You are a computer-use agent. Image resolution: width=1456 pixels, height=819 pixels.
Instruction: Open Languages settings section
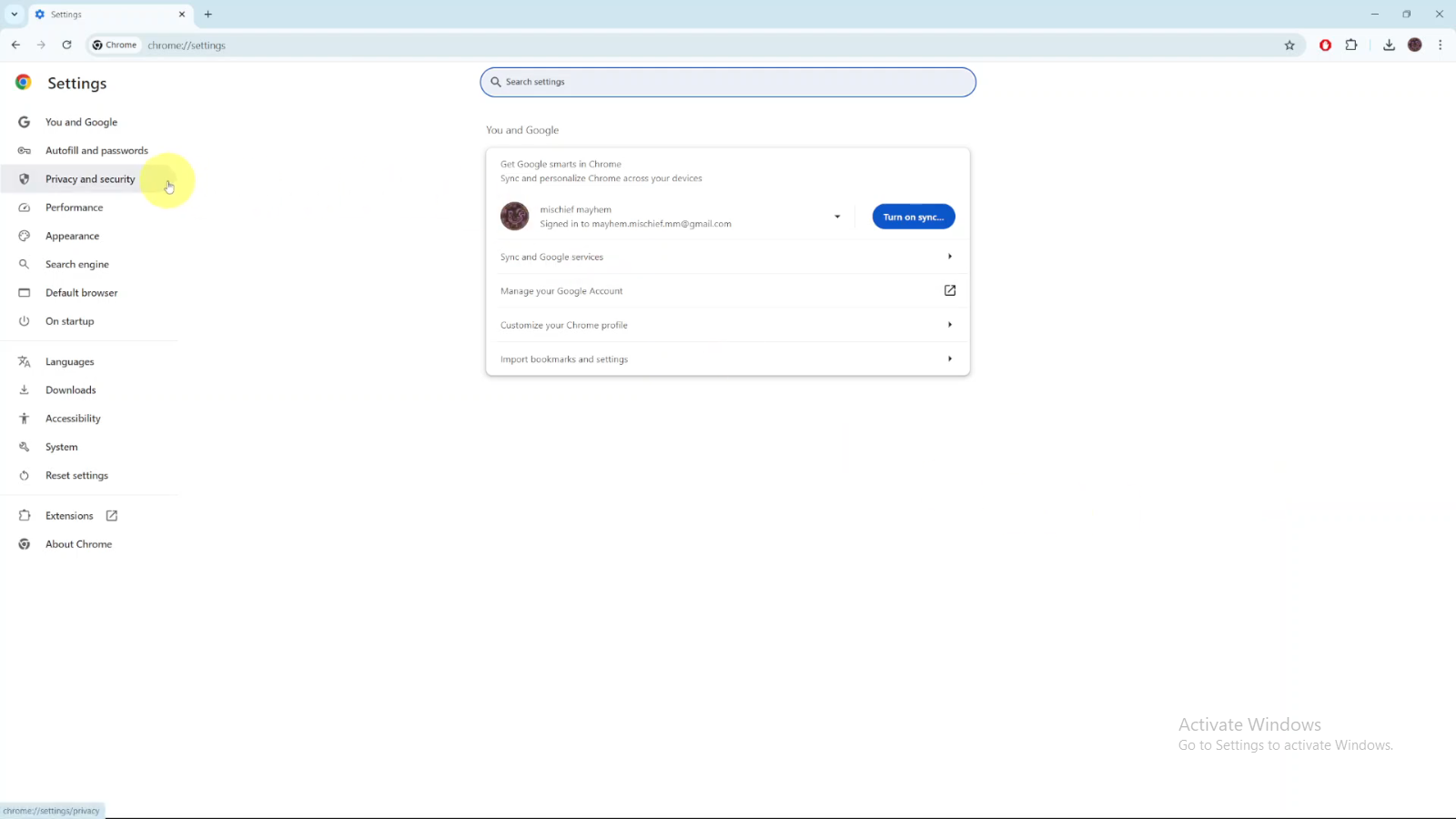tap(91, 361)
